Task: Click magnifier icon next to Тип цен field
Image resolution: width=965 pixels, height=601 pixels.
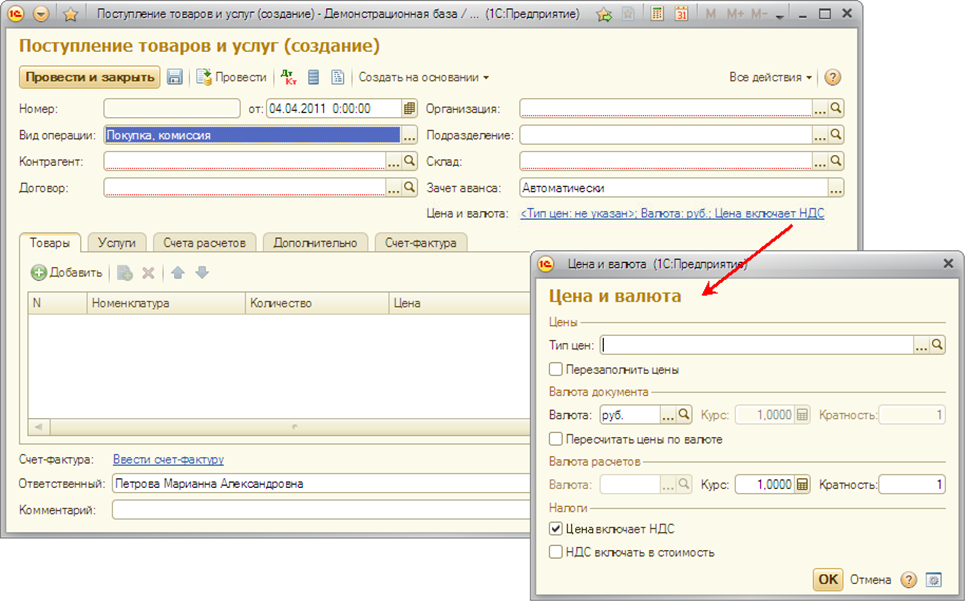Action: coord(937,345)
